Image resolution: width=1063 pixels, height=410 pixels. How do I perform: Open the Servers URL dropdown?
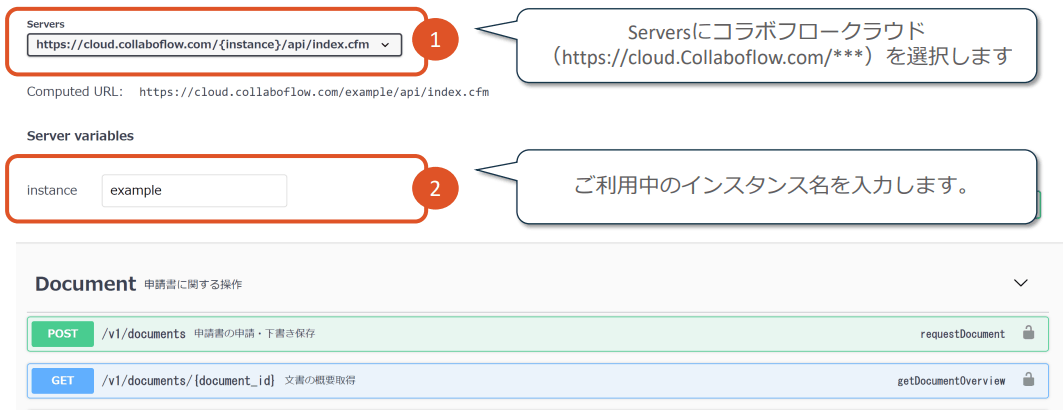point(214,45)
